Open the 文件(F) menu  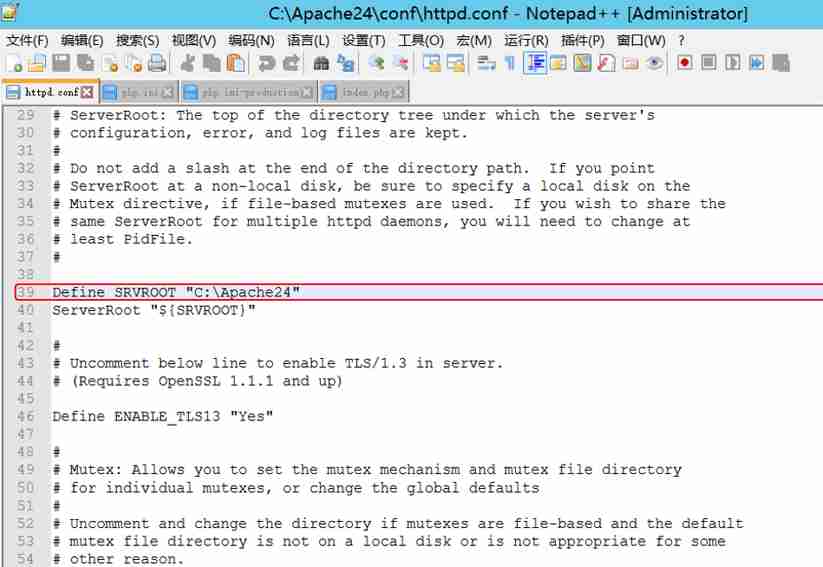[27, 40]
